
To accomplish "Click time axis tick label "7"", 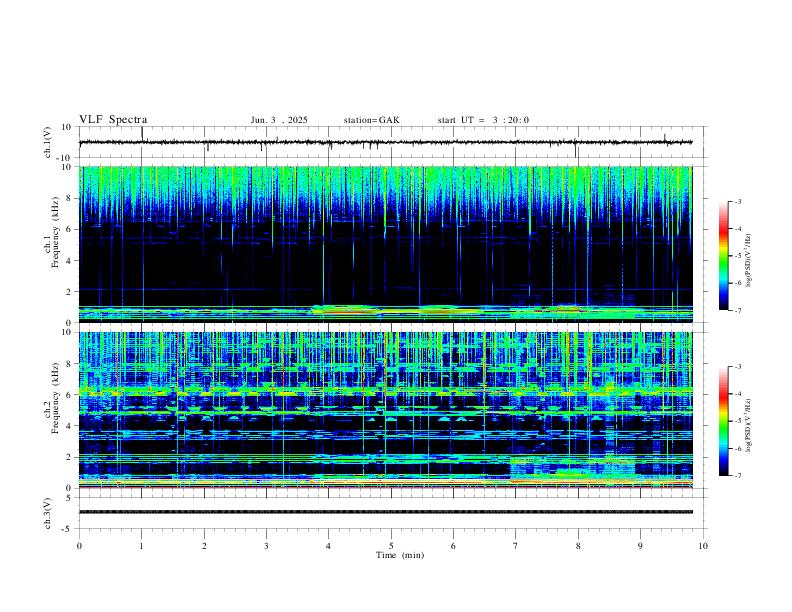I will [x=516, y=546].
